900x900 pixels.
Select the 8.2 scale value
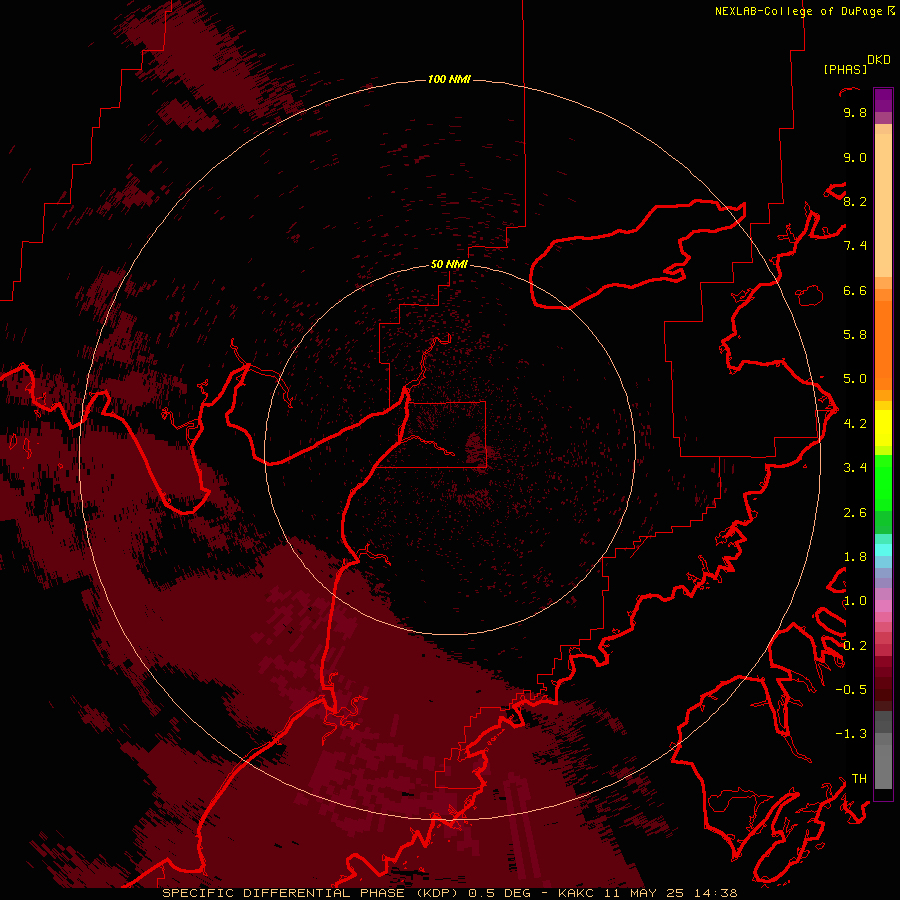click(855, 201)
